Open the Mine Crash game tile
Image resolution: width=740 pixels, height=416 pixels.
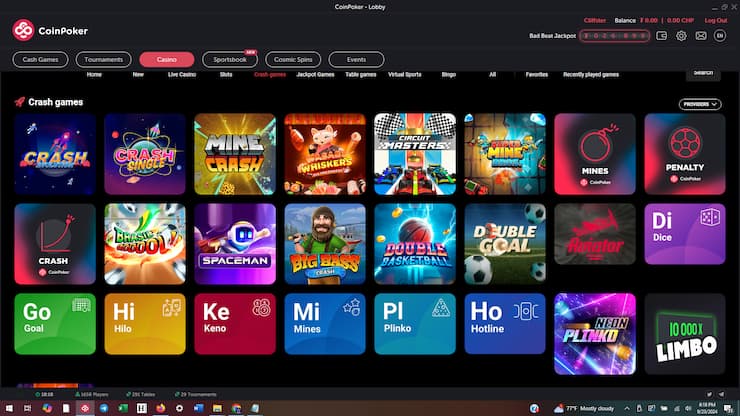click(x=235, y=154)
